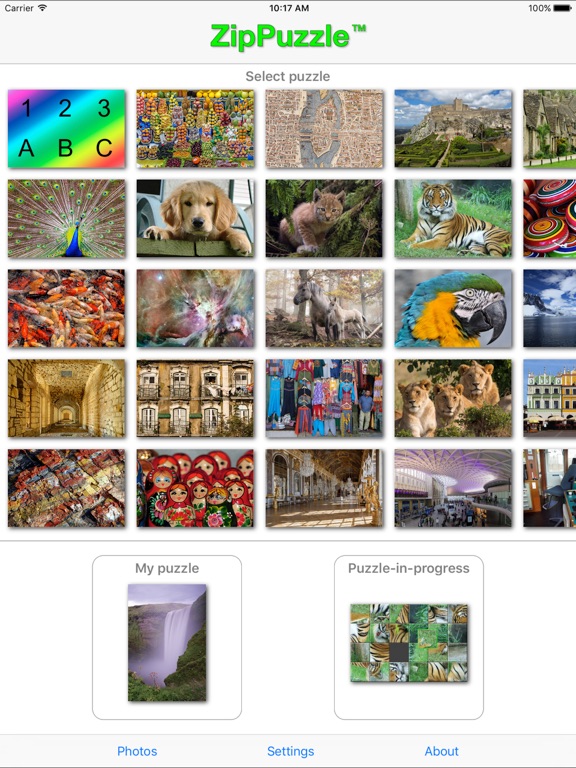Screen dimensions: 576x768
Task: Choose the castle on hill puzzle
Action: pos(453,128)
